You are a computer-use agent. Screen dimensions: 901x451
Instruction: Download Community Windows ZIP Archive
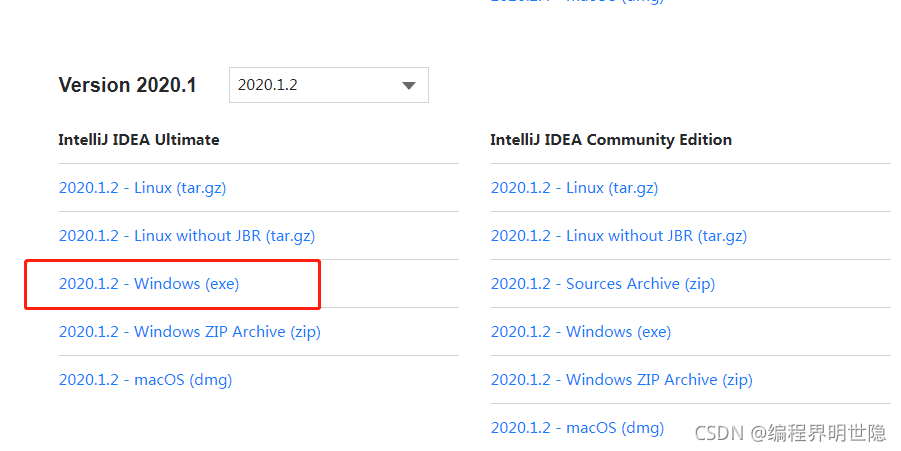tap(622, 380)
